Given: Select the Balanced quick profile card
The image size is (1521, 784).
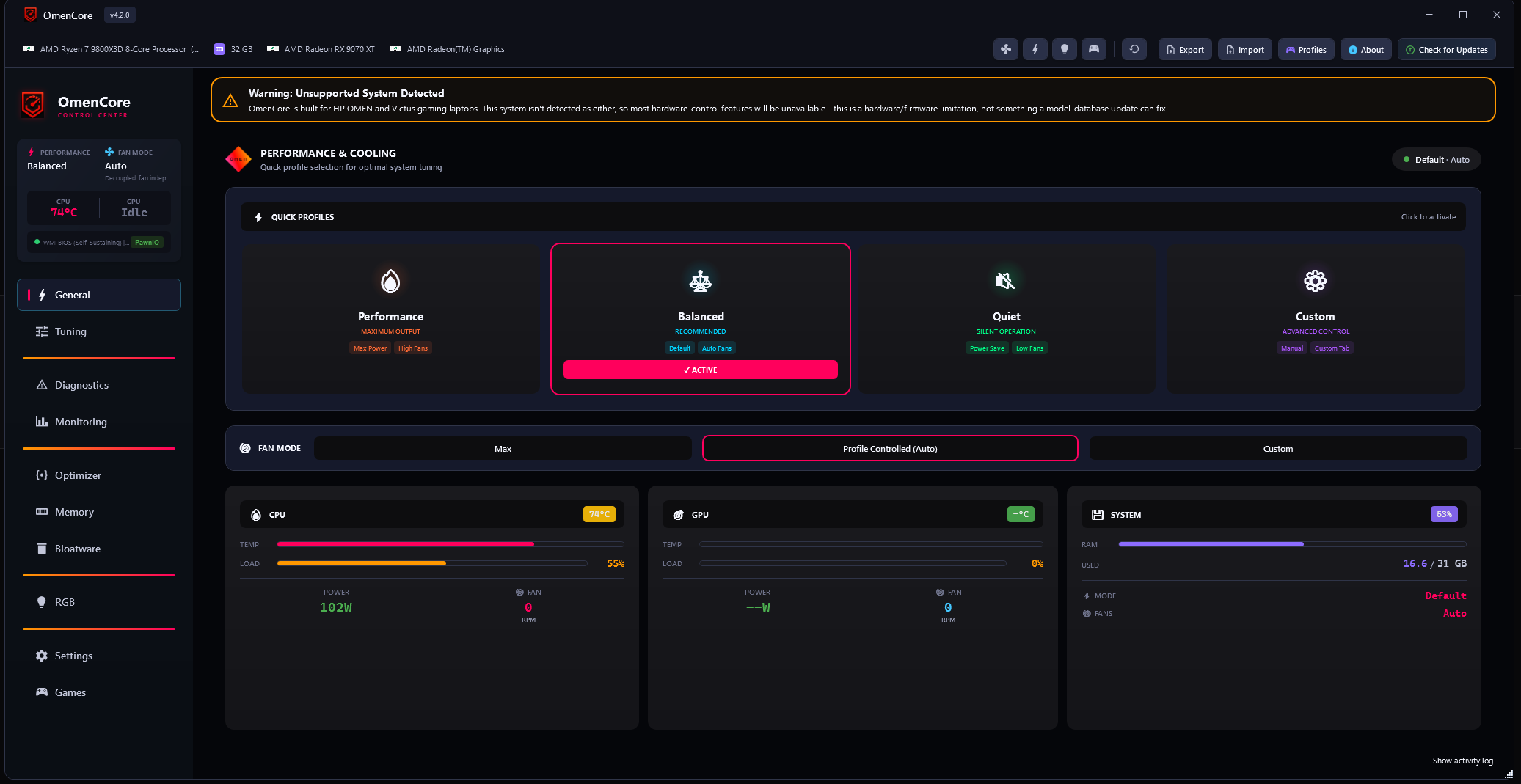Looking at the screenshot, I should [701, 319].
